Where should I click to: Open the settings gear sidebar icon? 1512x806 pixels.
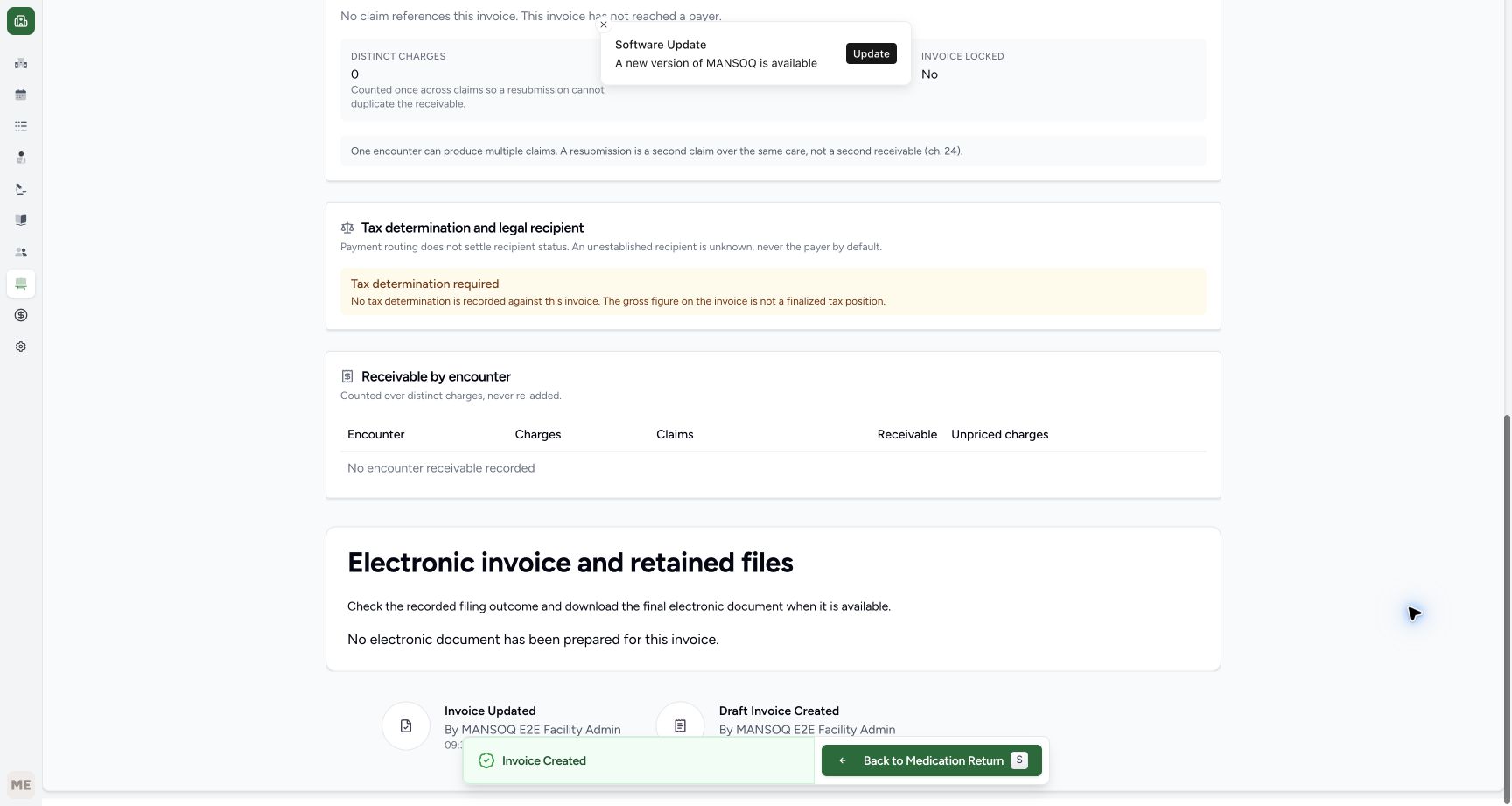tap(21, 347)
